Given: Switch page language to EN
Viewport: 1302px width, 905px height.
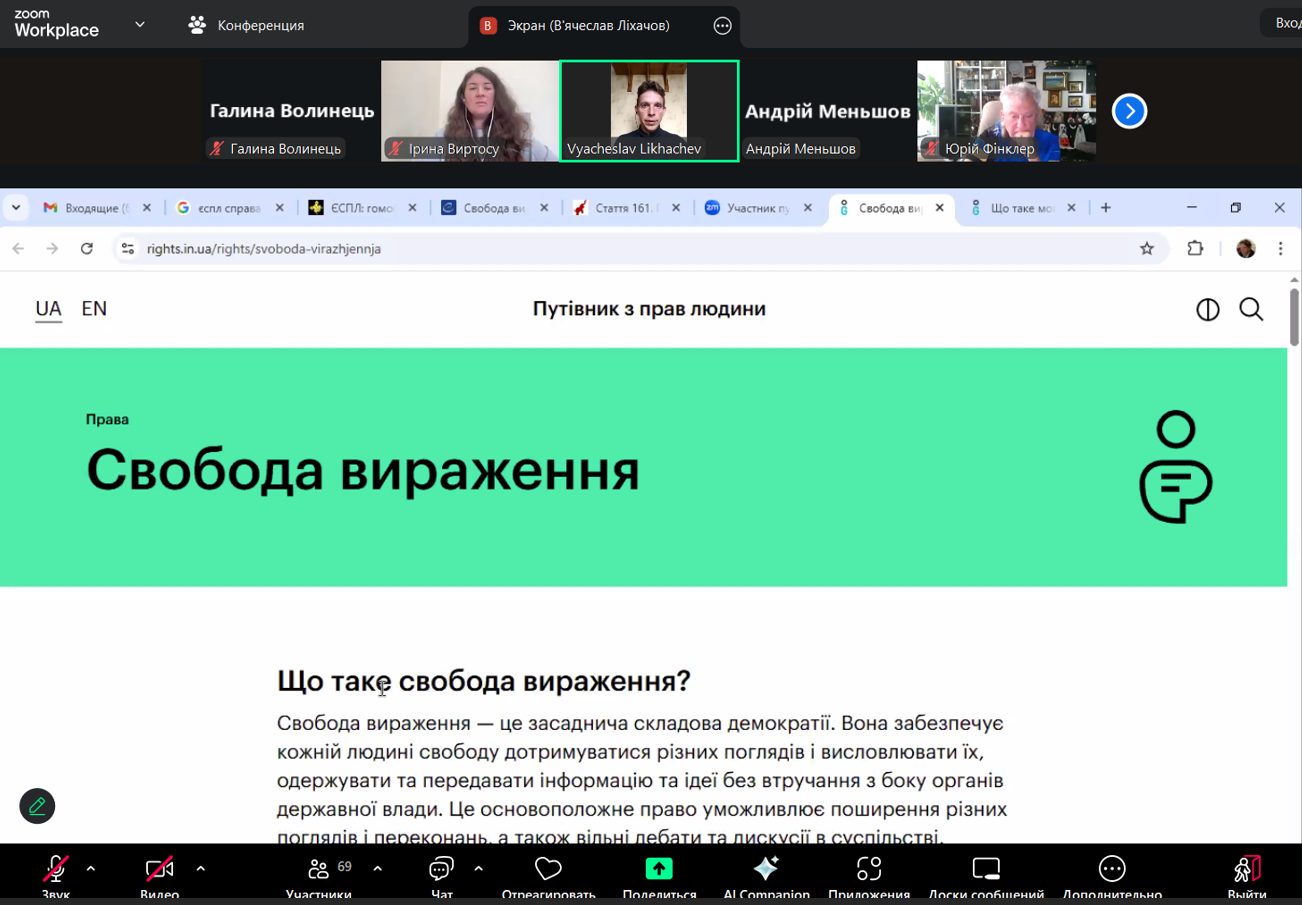Looking at the screenshot, I should [x=94, y=309].
